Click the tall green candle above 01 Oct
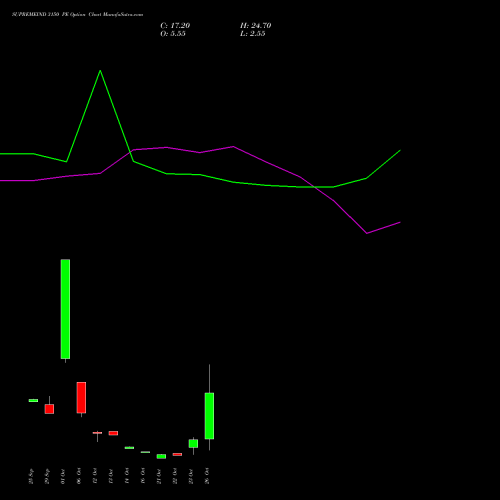 pyautogui.click(x=65, y=309)
